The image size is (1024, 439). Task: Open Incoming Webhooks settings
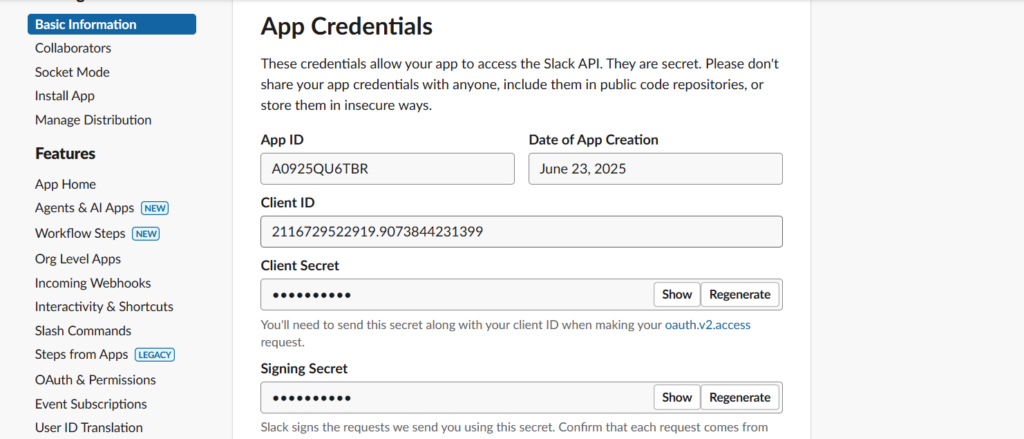pos(93,284)
